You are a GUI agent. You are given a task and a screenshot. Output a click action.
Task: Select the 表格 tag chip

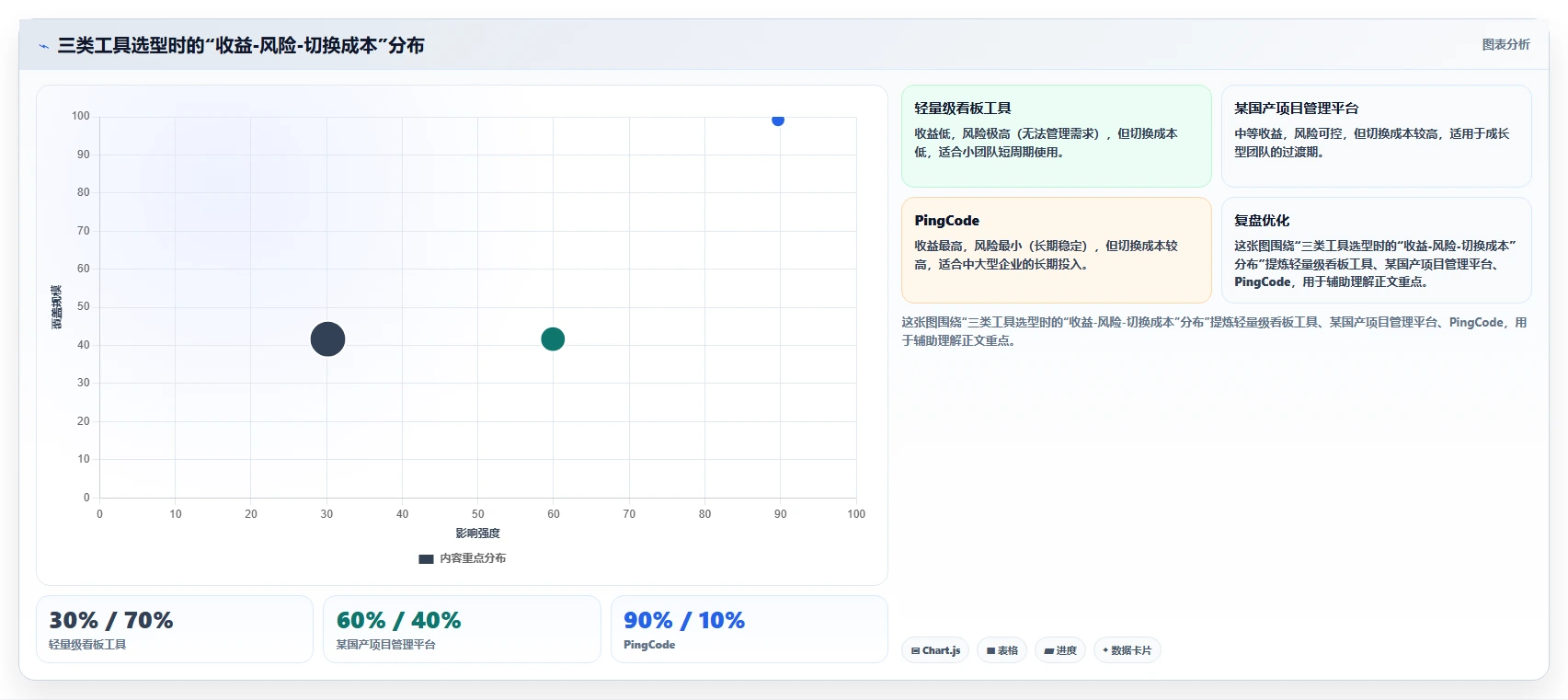[x=1002, y=650]
